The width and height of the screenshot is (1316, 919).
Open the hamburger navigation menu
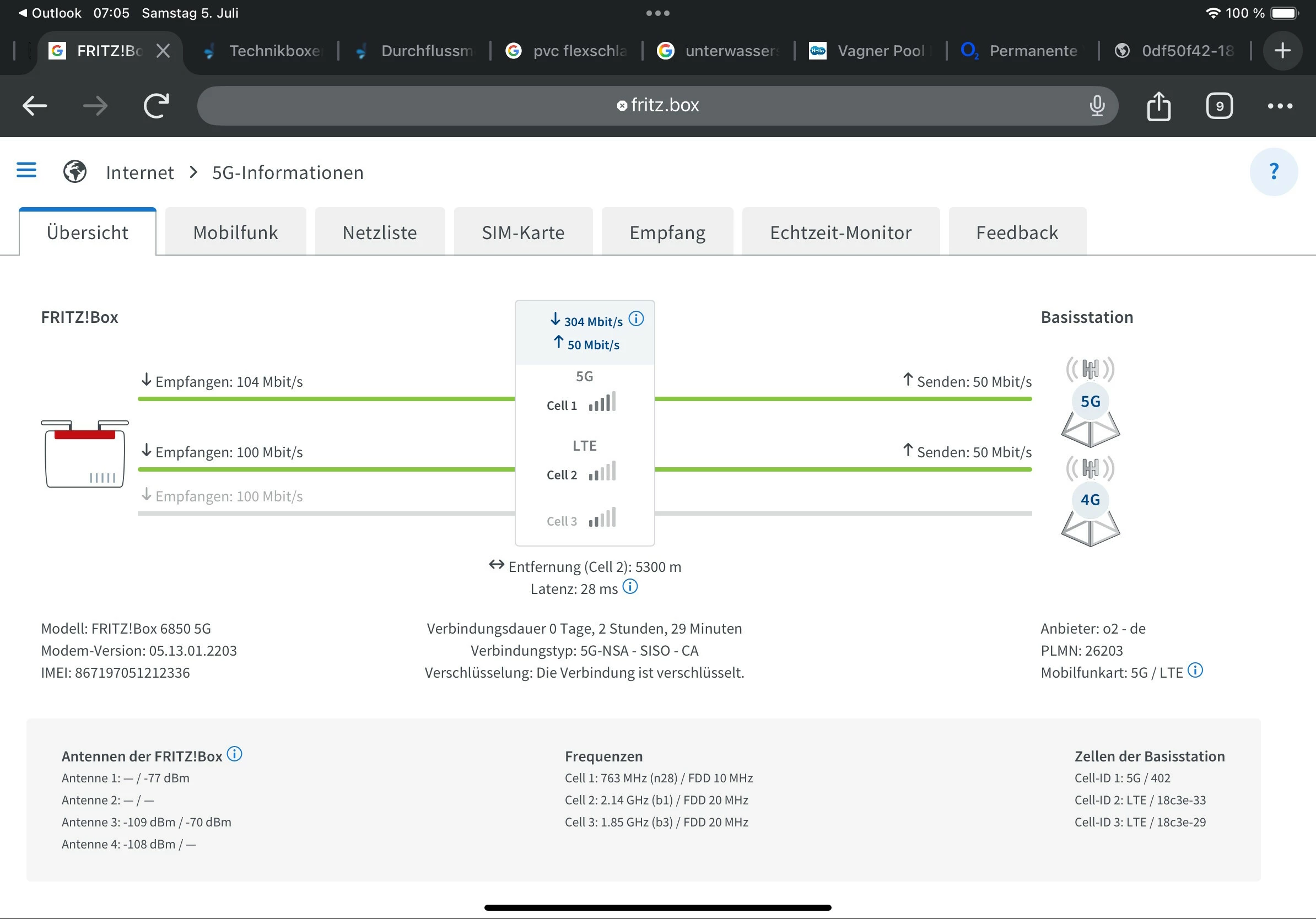click(26, 170)
